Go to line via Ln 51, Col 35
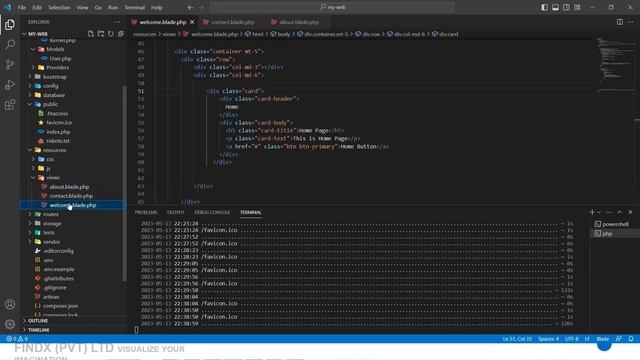 click(517, 339)
